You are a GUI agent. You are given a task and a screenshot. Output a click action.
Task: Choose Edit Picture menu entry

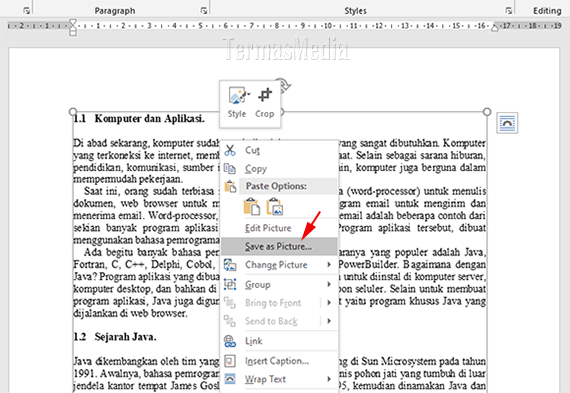[x=278, y=228]
